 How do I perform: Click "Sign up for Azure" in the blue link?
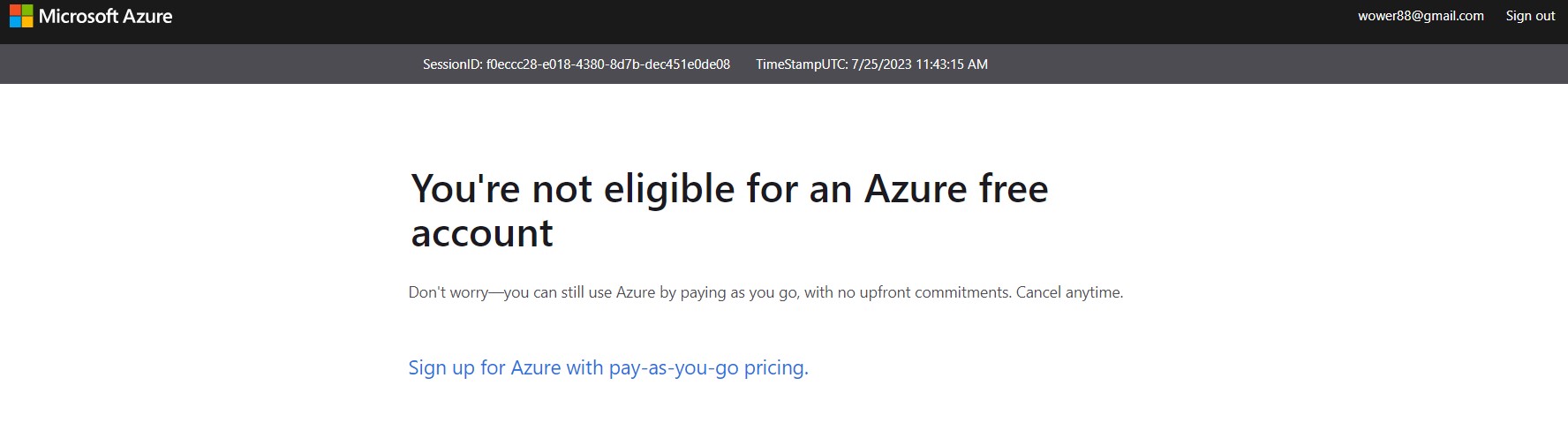pyautogui.click(x=485, y=367)
